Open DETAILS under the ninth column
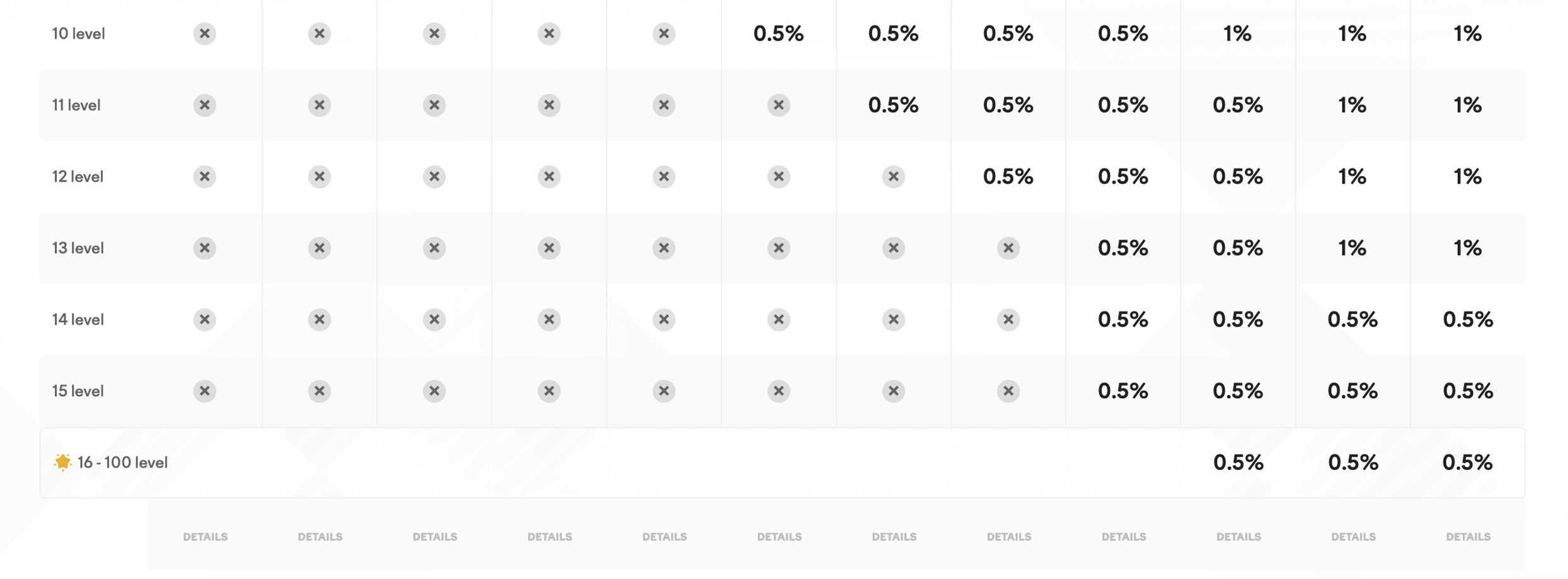This screenshot has height=579, width=1568. (1124, 537)
